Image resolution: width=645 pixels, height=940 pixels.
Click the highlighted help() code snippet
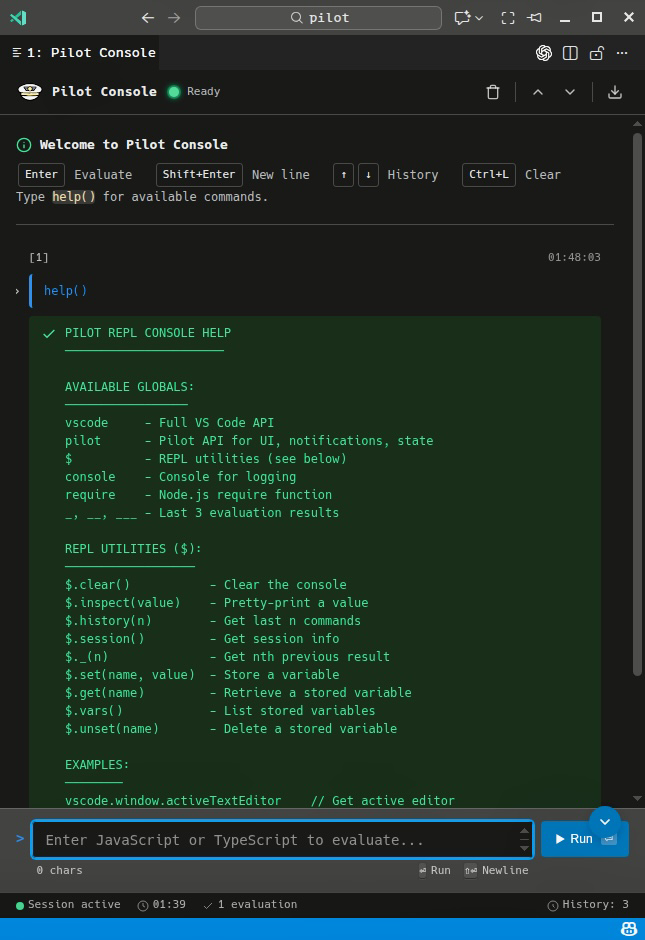74,197
